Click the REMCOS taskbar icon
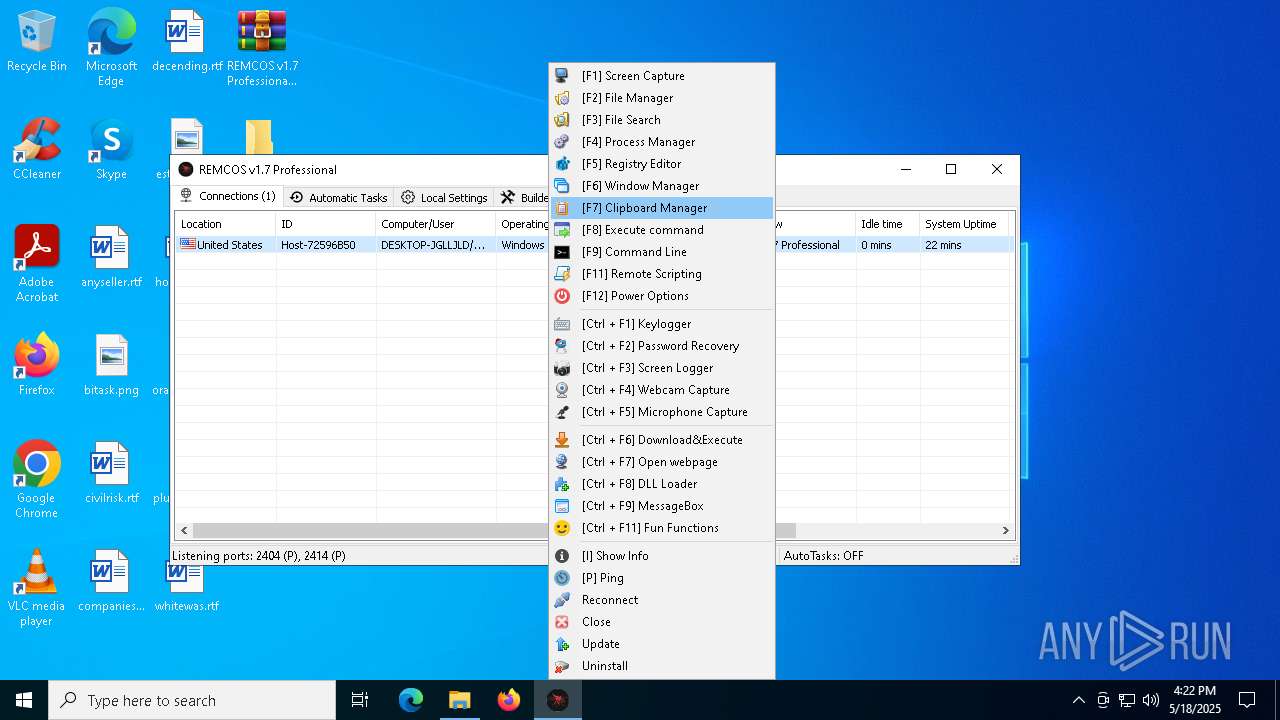Image resolution: width=1280 pixels, height=720 pixels. 557,700
